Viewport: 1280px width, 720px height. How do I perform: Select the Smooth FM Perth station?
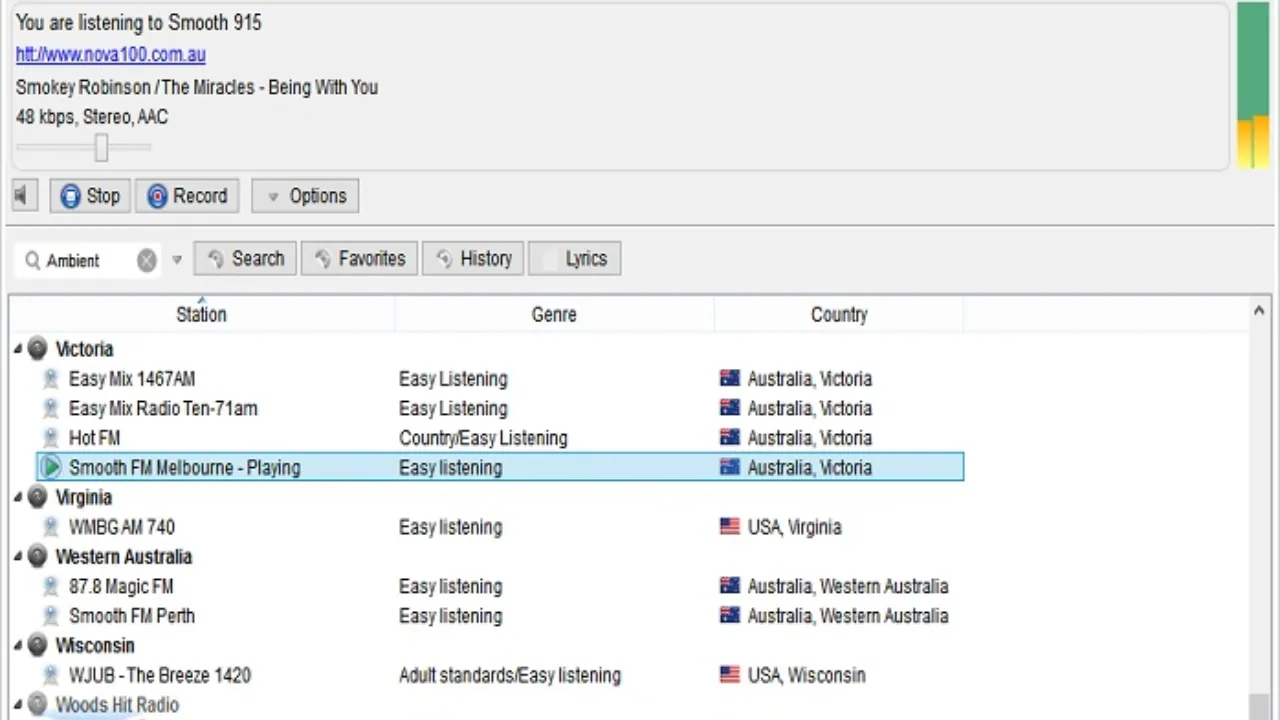tap(132, 616)
